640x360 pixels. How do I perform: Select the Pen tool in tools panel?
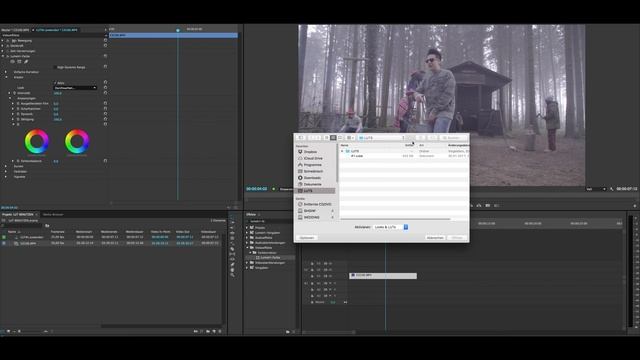[232, 264]
